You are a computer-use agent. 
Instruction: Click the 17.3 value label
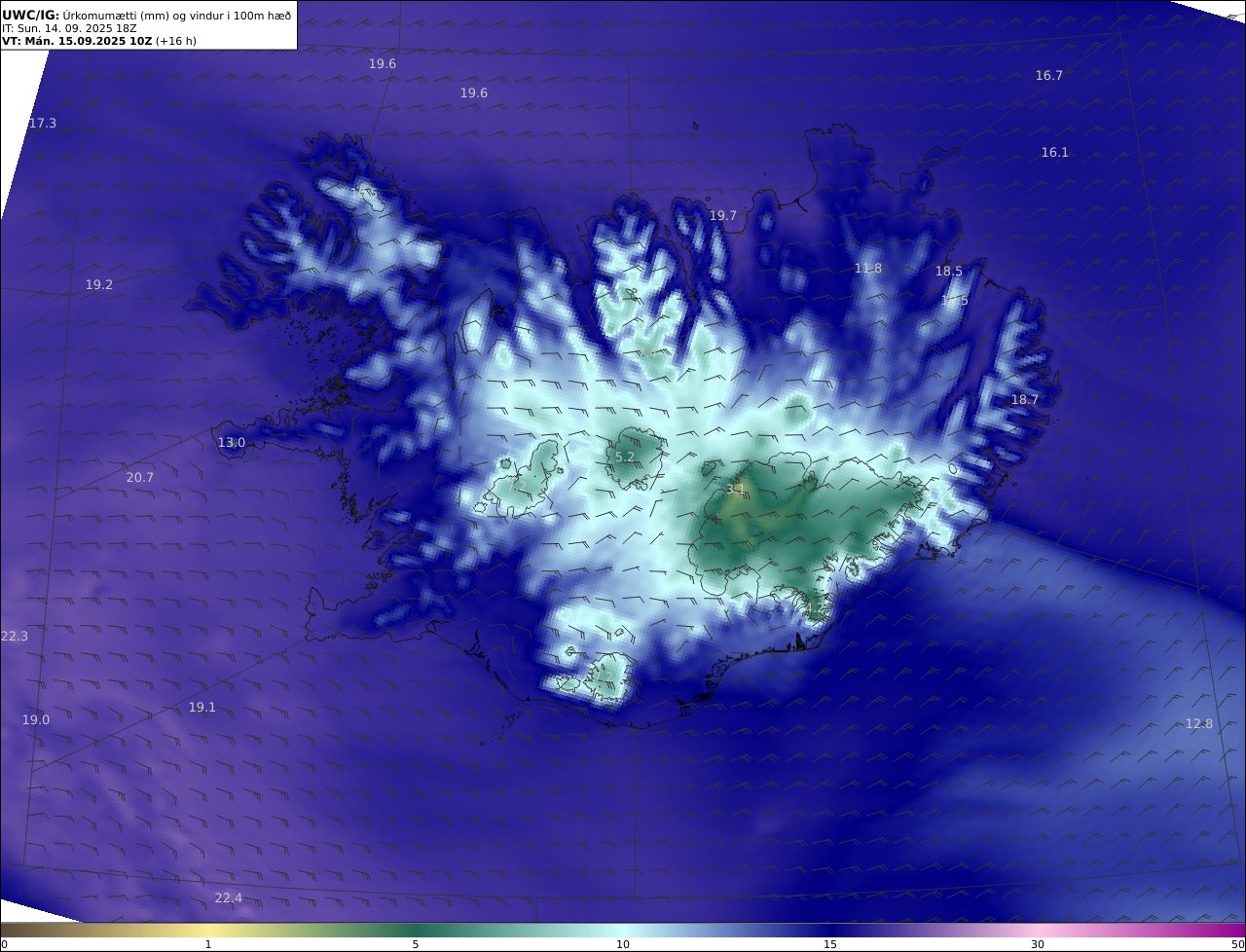click(x=42, y=124)
